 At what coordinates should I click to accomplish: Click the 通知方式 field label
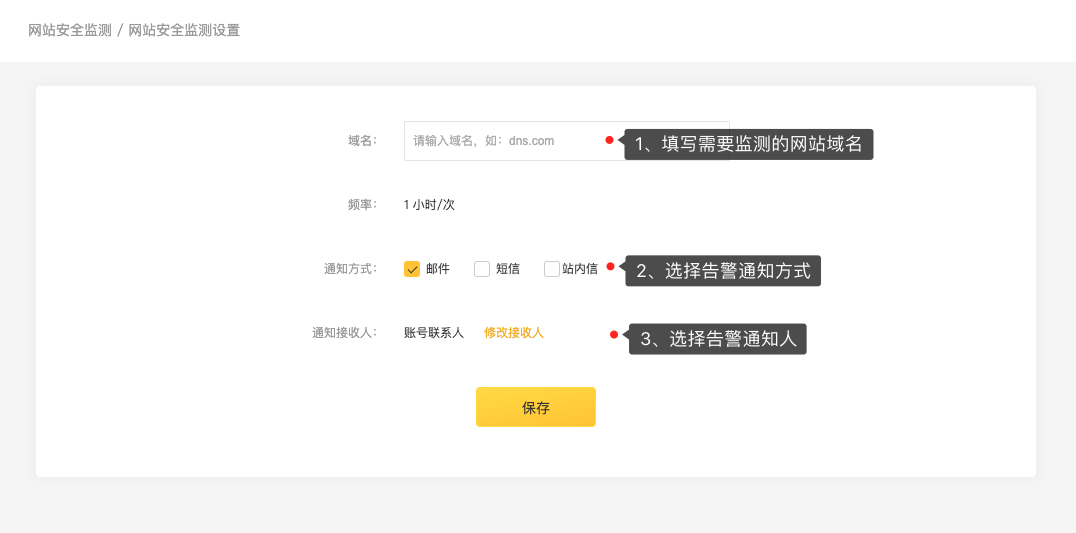coord(350,269)
